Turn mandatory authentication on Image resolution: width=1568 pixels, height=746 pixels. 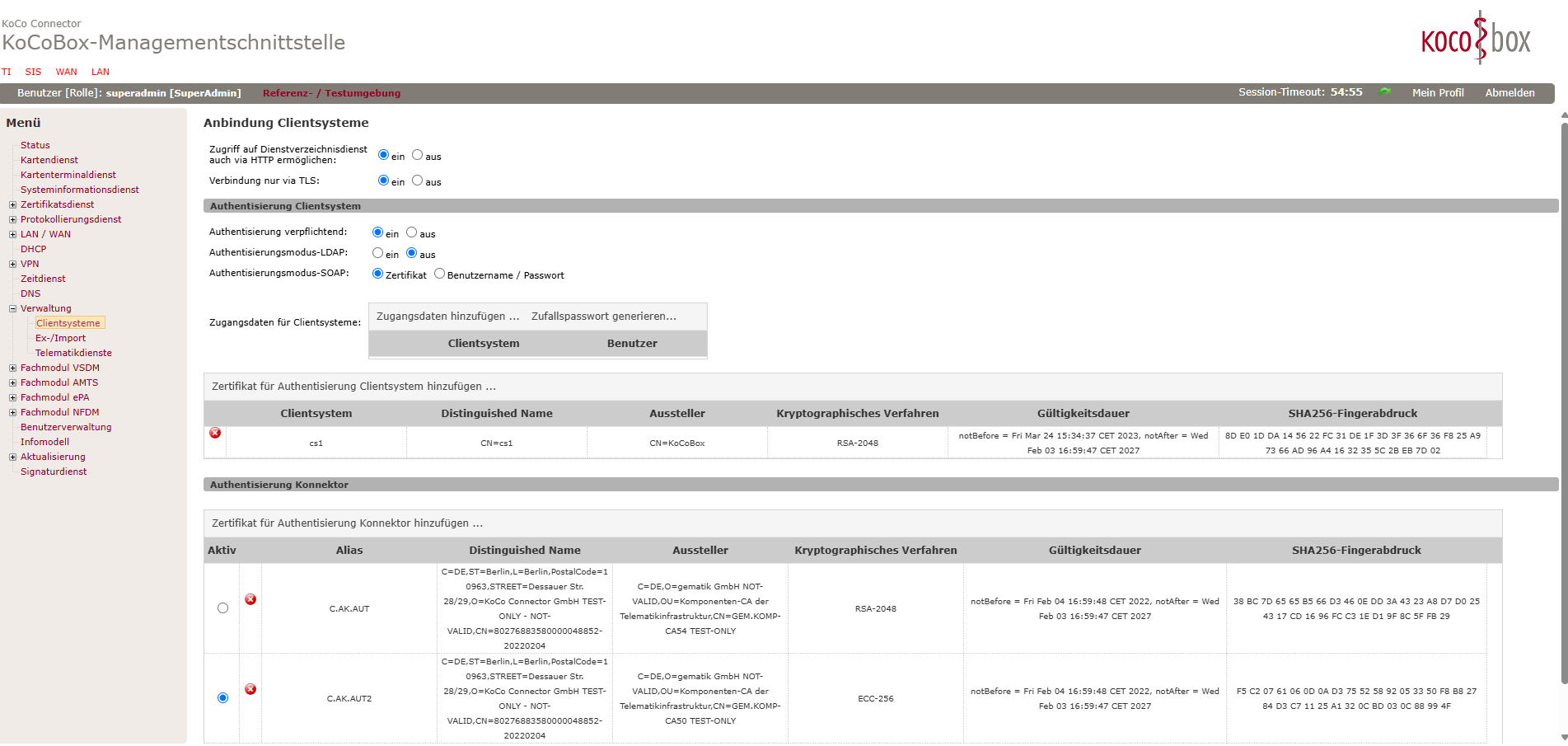point(377,232)
